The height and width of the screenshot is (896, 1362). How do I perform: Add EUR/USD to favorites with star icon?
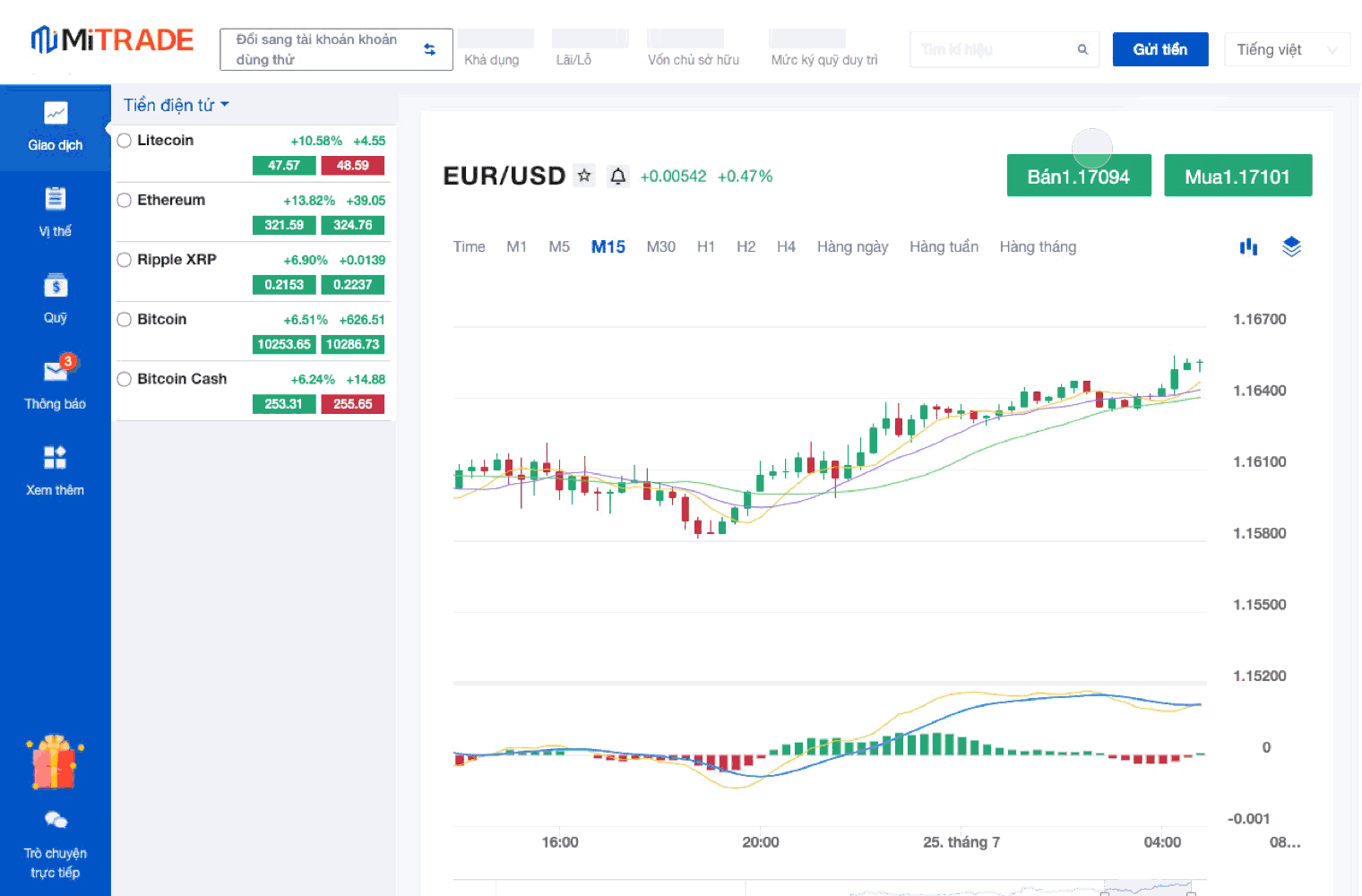(584, 176)
